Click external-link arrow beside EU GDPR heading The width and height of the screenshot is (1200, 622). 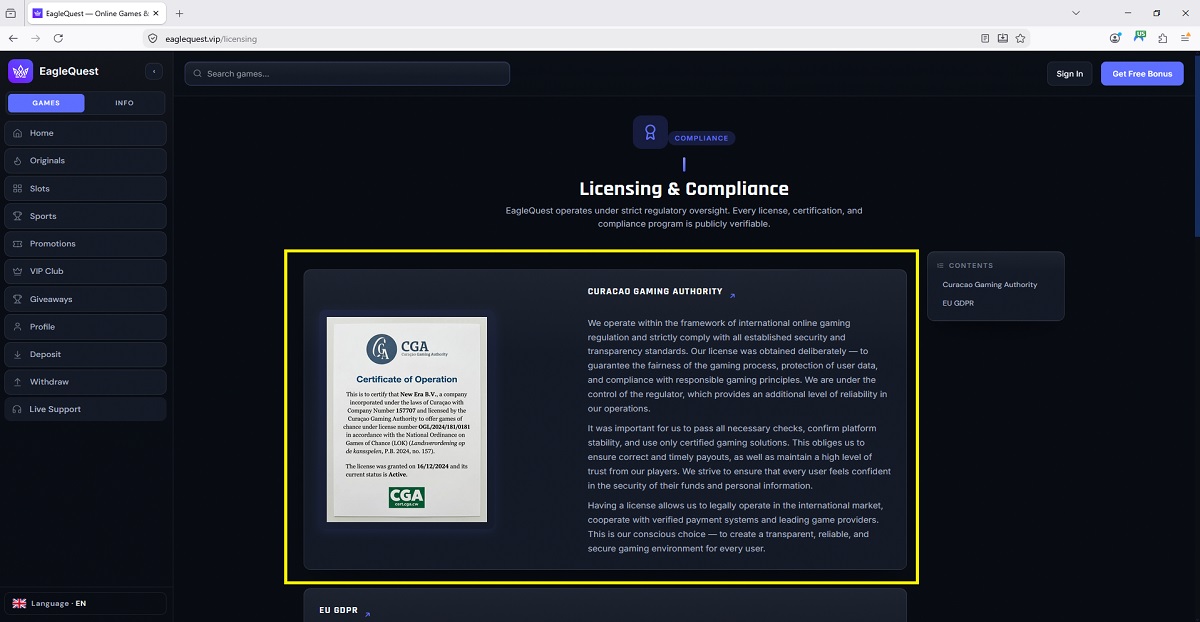pos(368,614)
